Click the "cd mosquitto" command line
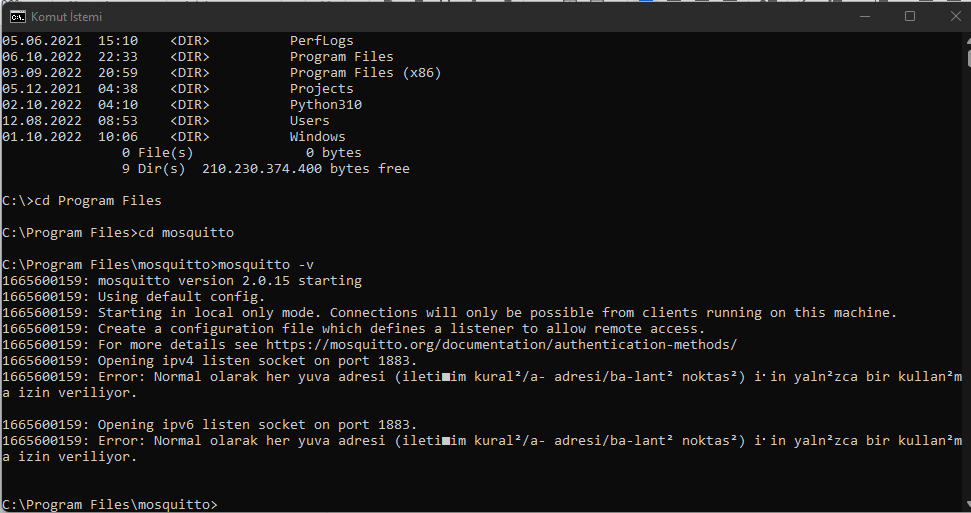Screen dimensions: 971x513 (x=118, y=233)
